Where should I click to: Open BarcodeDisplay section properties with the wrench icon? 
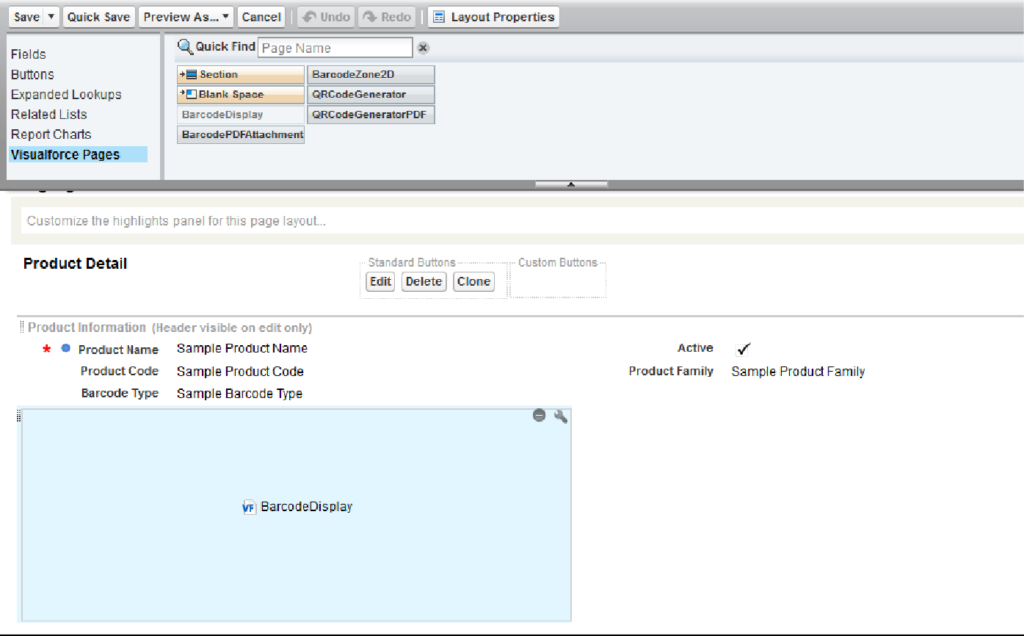coord(561,415)
